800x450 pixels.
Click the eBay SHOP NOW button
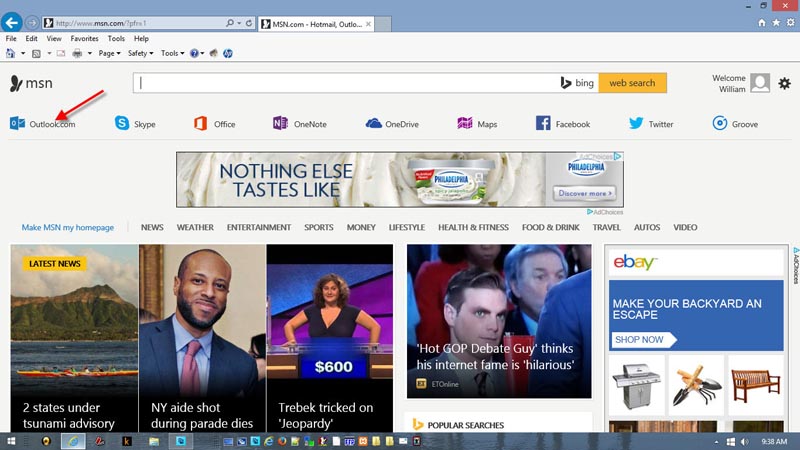[643, 339]
